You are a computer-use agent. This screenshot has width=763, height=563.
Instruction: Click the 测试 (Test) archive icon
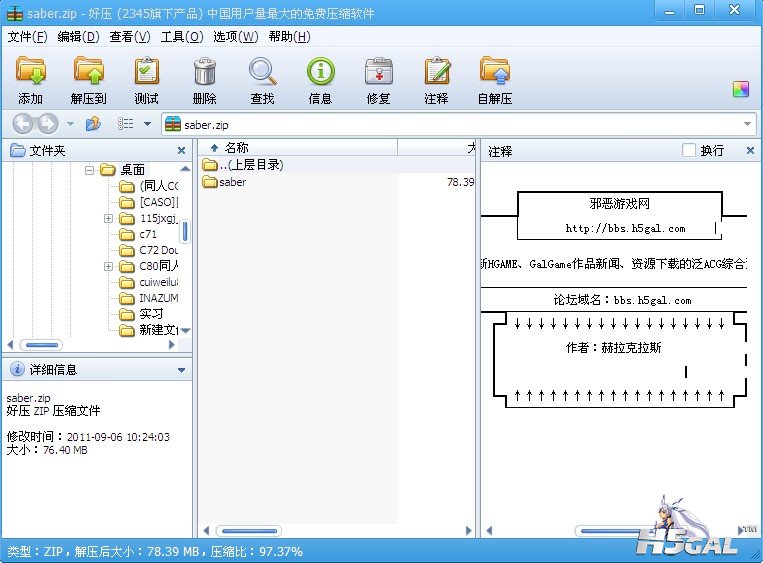tap(146, 73)
